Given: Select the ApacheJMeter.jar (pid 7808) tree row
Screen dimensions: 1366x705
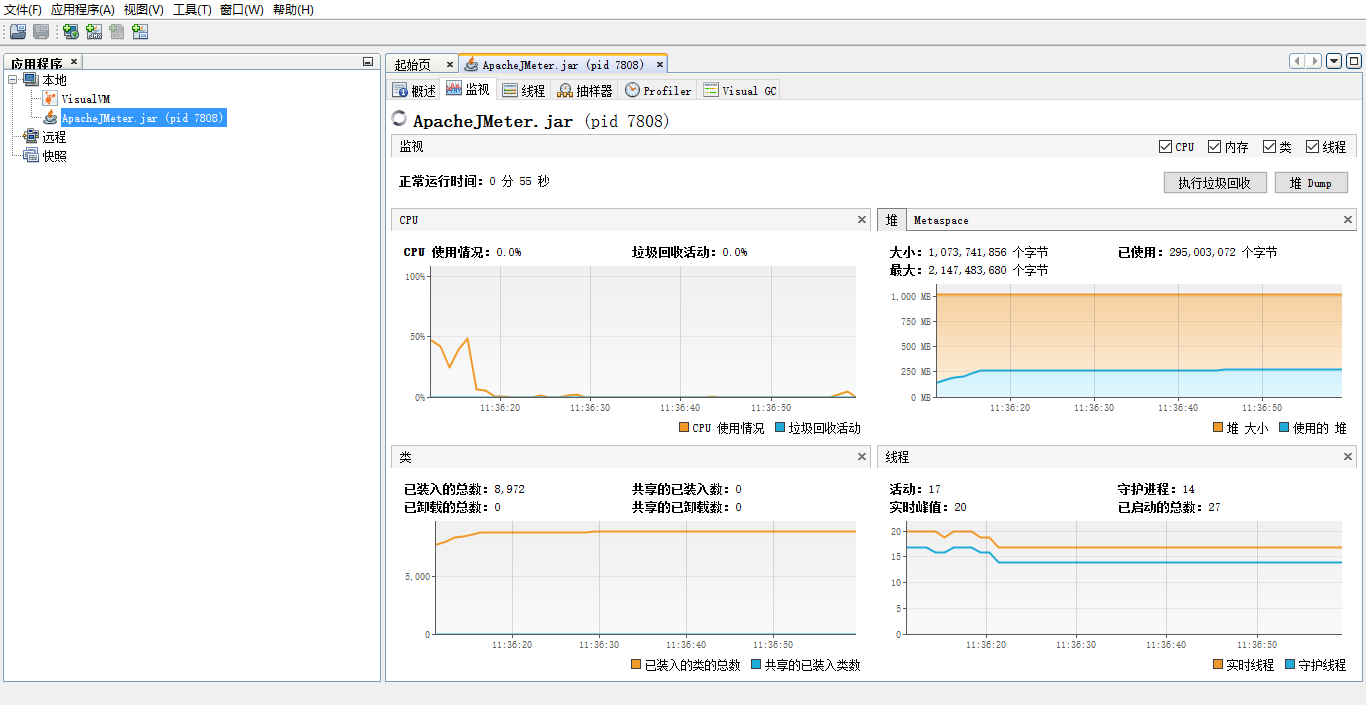Looking at the screenshot, I should [143, 118].
